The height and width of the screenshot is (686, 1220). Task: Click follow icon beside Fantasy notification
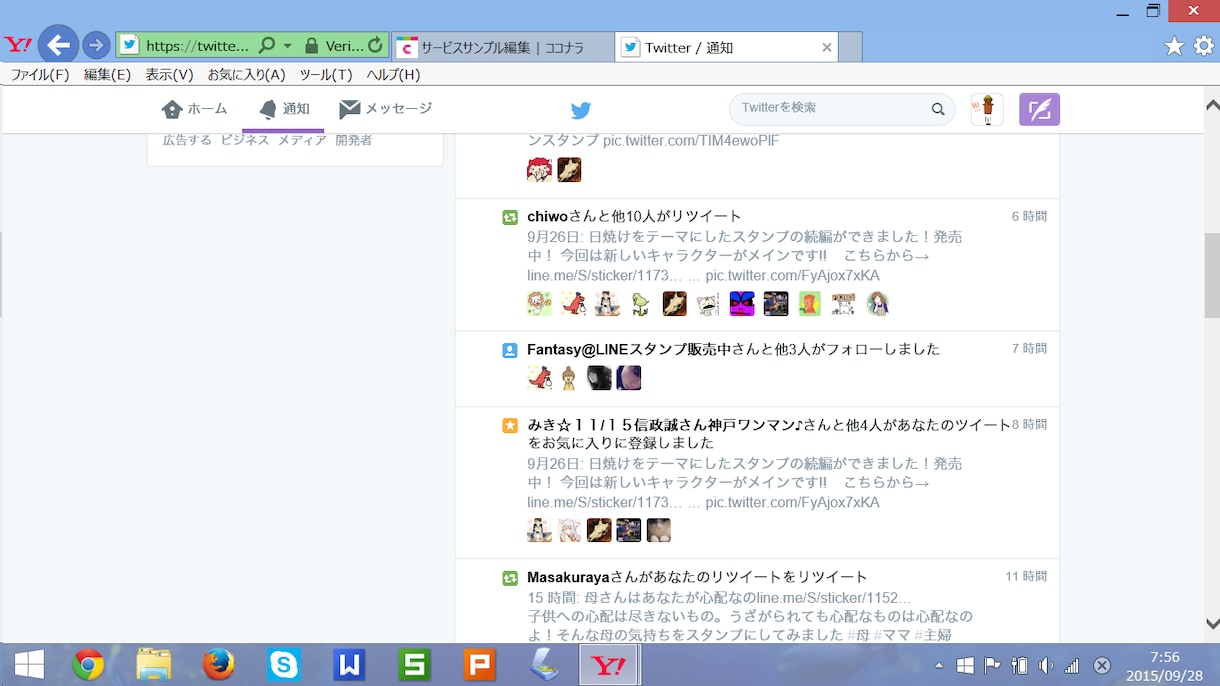[x=510, y=350]
